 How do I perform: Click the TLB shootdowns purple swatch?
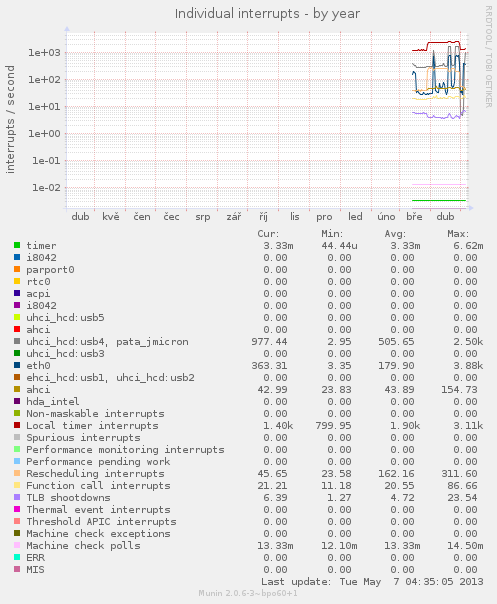pyautogui.click(x=17, y=497)
